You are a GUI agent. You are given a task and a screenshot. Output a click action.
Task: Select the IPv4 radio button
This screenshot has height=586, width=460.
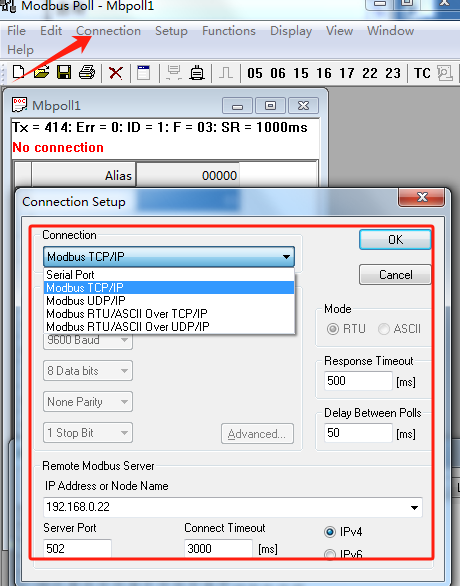[330, 532]
